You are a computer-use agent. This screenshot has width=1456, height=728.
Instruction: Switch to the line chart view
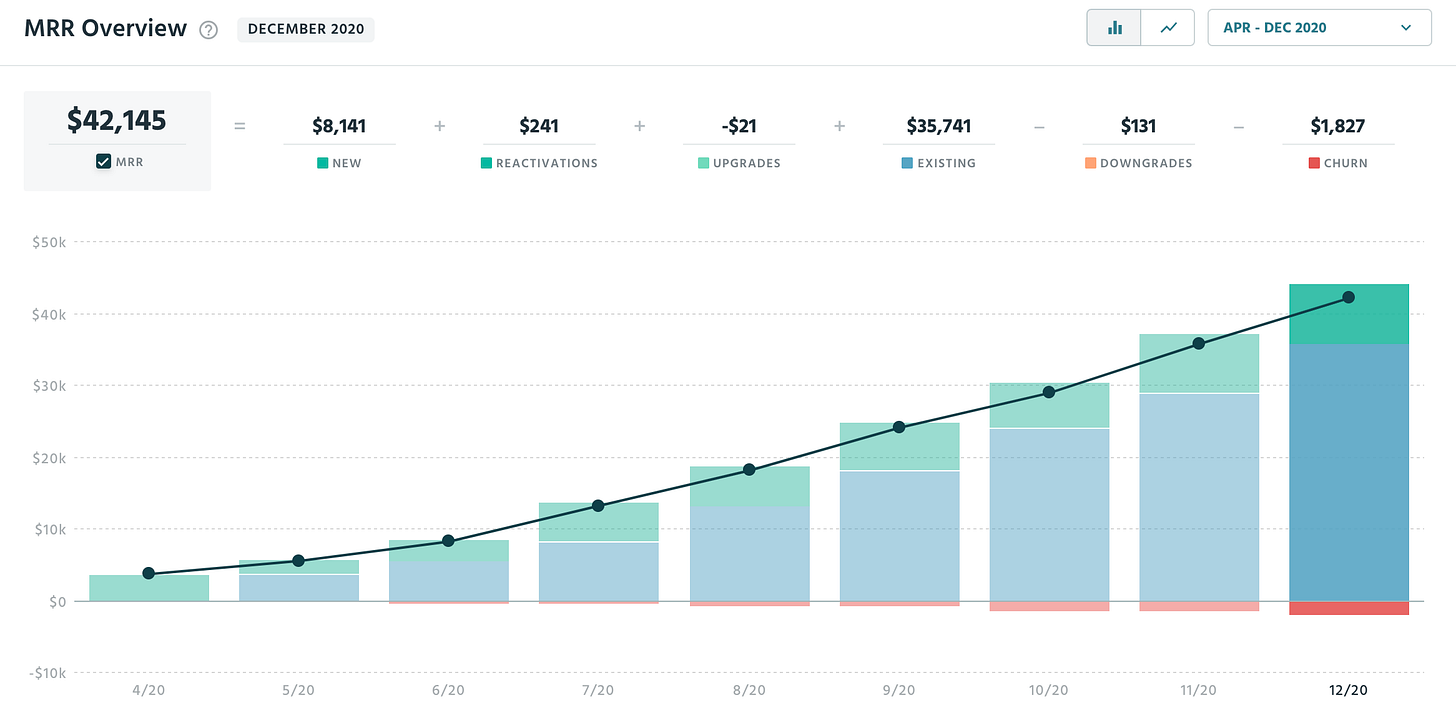tap(1167, 27)
